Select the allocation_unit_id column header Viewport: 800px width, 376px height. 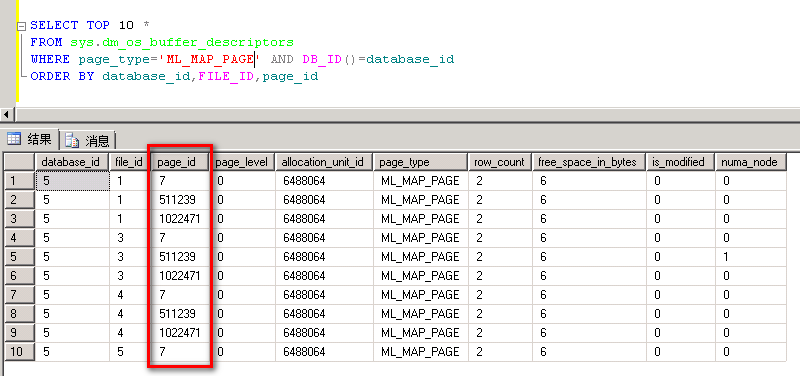point(323,162)
